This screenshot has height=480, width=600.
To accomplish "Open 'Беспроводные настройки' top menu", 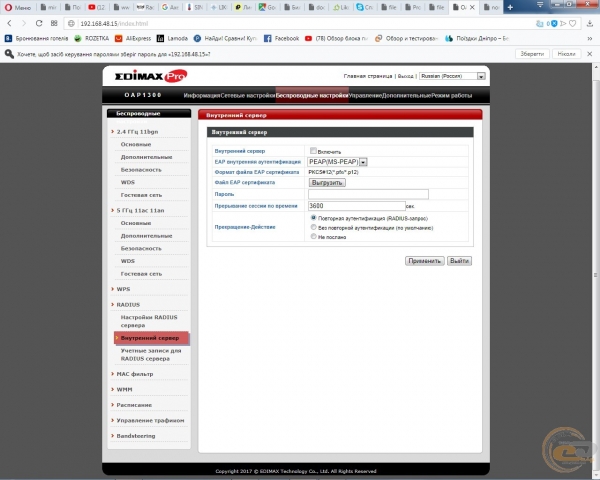I will click(x=312, y=95).
